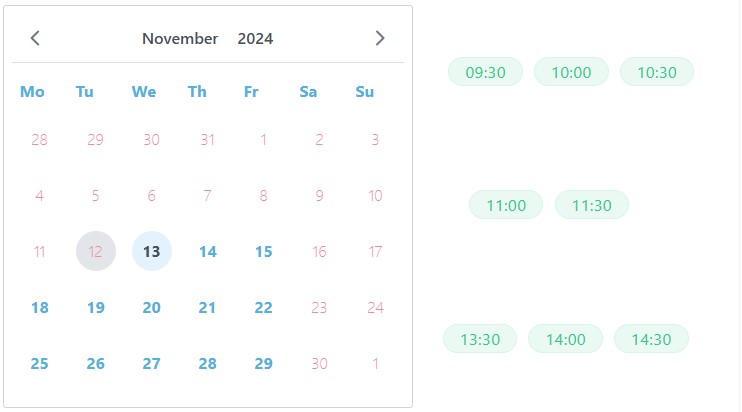Image resolution: width=742 pixels, height=412 pixels.
Task: Choose the 10:00 time slot
Action: coord(571,72)
